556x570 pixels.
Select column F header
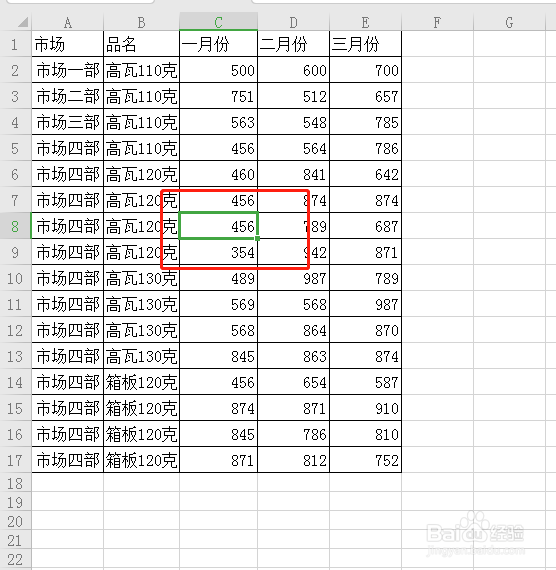[437, 23]
